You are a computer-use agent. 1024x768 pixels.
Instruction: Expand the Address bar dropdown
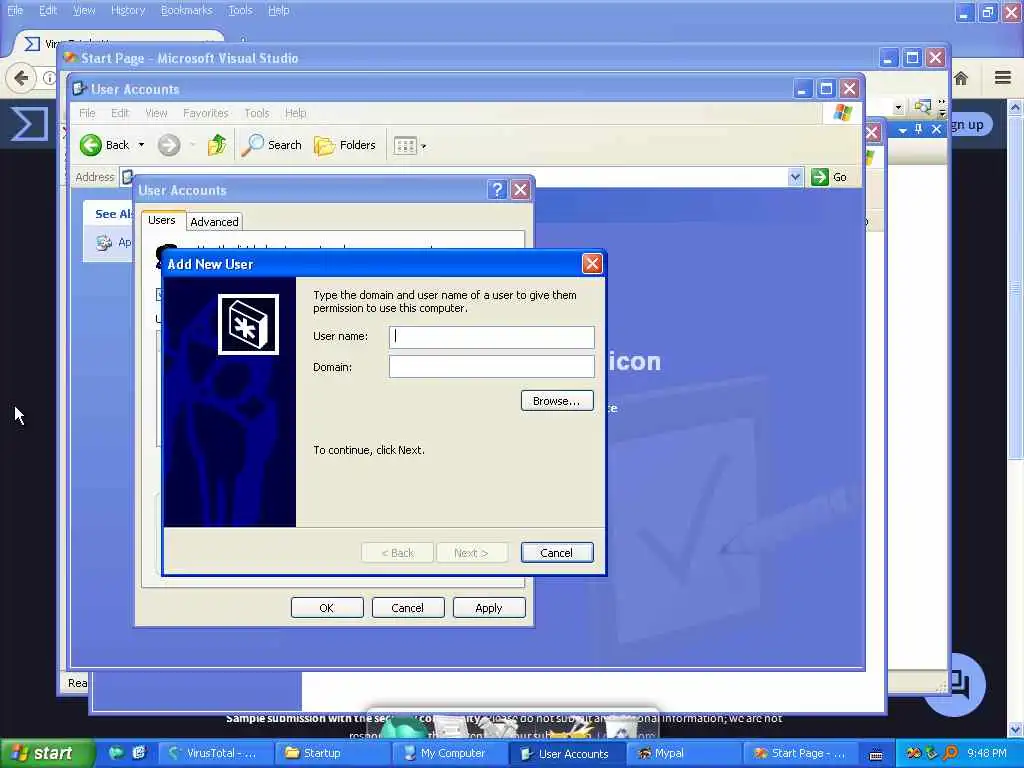(795, 177)
